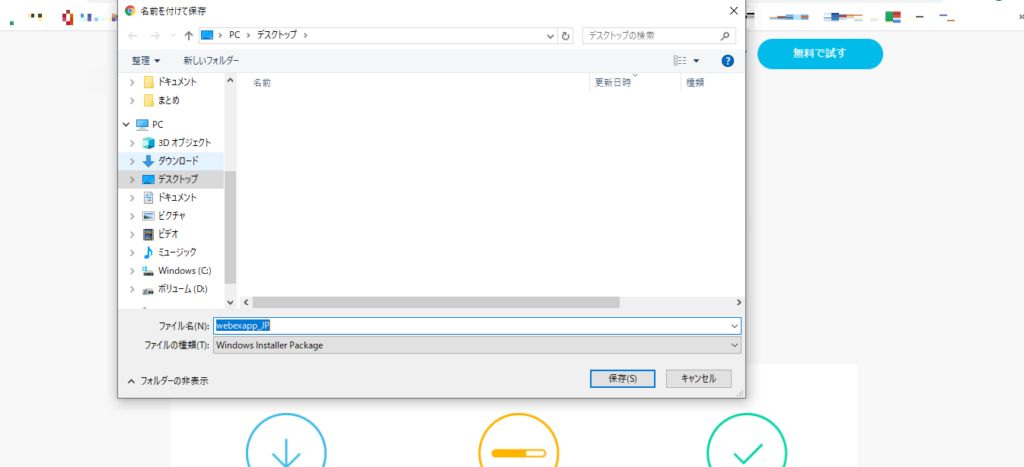
Task: Click navigation tree scroll down arrow
Action: tap(230, 302)
